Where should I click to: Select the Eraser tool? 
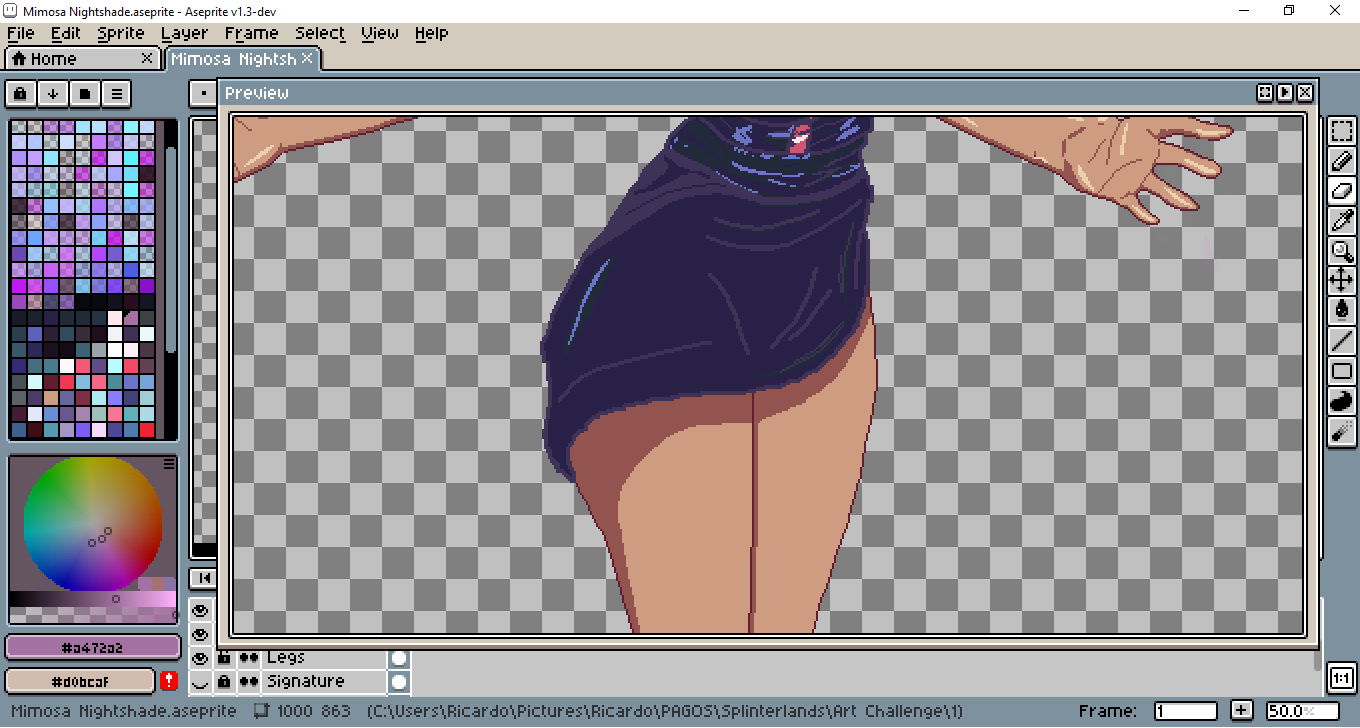coord(1342,191)
